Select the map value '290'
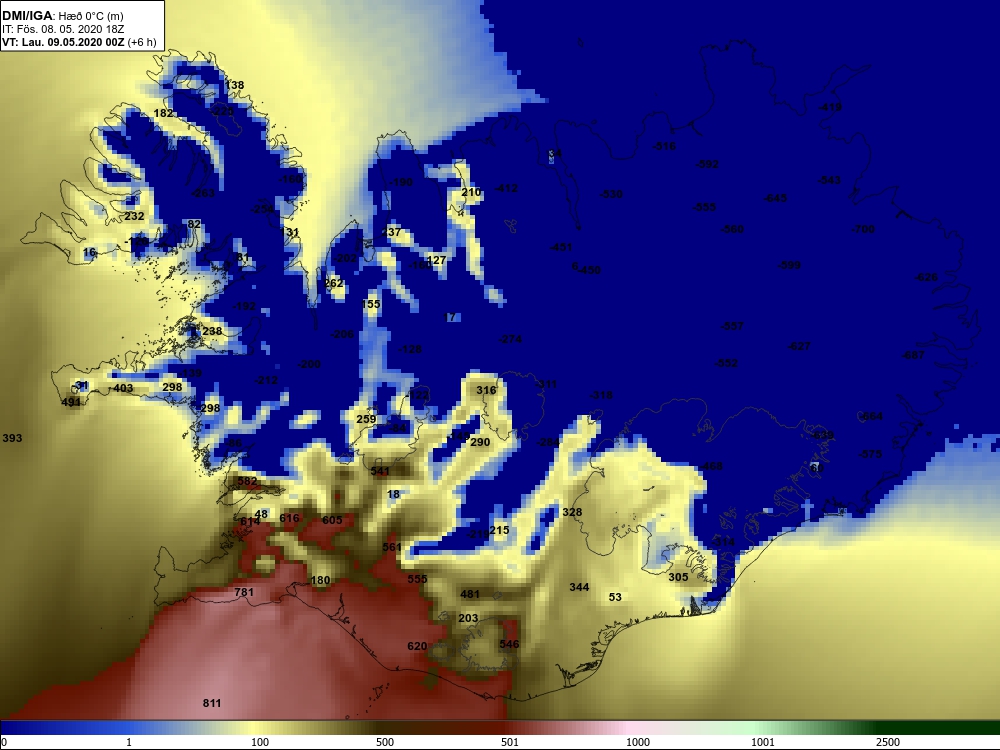Image resolution: width=1000 pixels, height=750 pixels. (480, 442)
